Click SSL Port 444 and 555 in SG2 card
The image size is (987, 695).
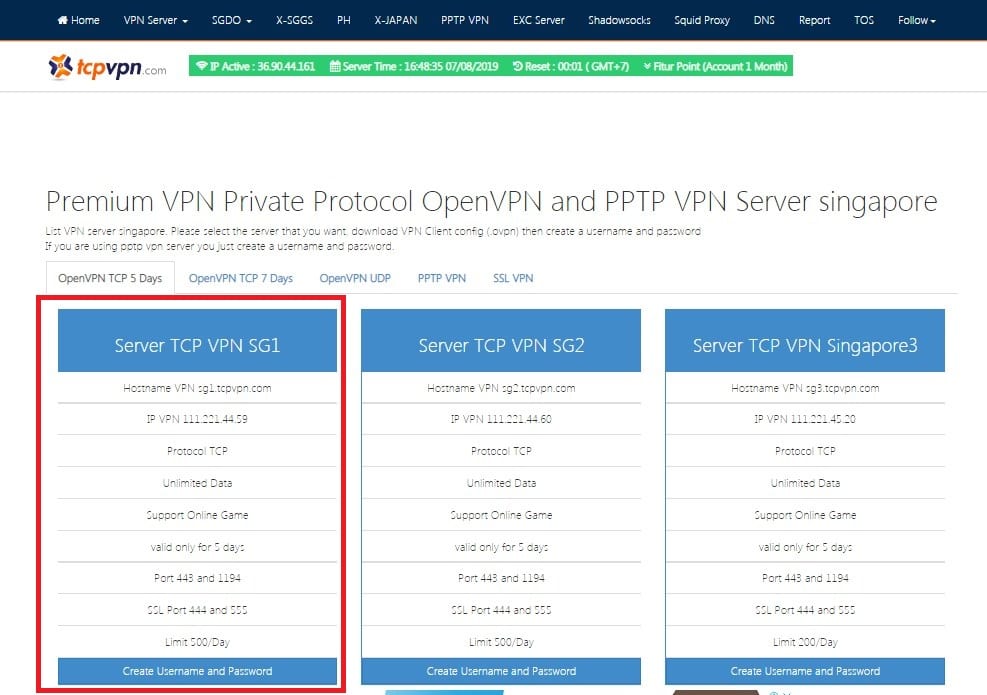tap(501, 610)
